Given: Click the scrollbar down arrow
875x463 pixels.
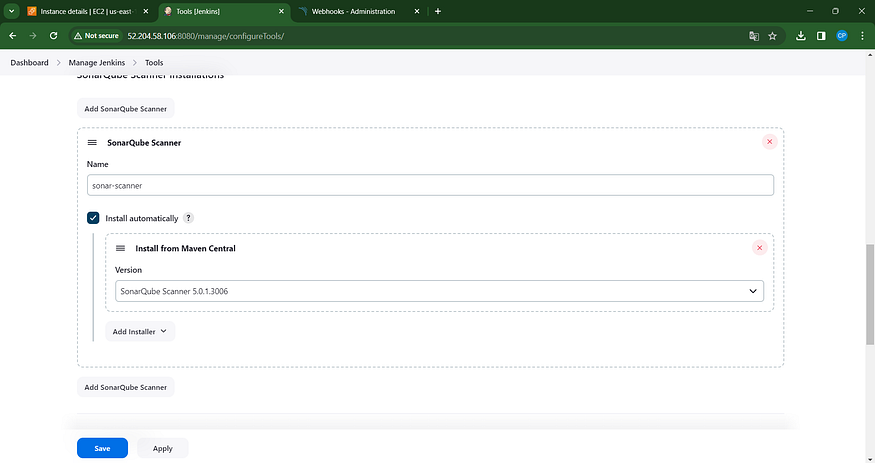Looking at the screenshot, I should tap(870, 459).
